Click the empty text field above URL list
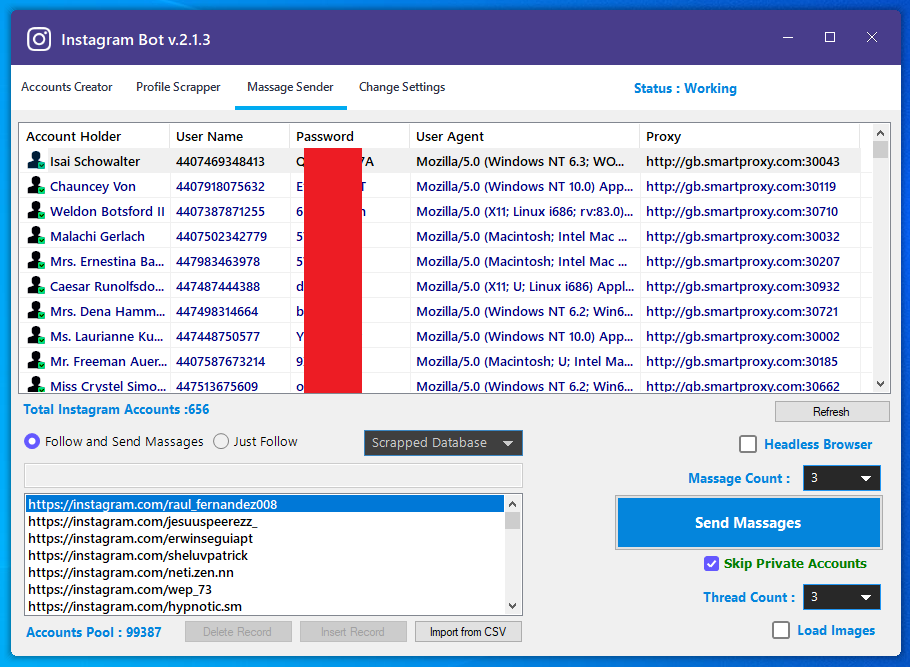910x667 pixels. (273, 475)
